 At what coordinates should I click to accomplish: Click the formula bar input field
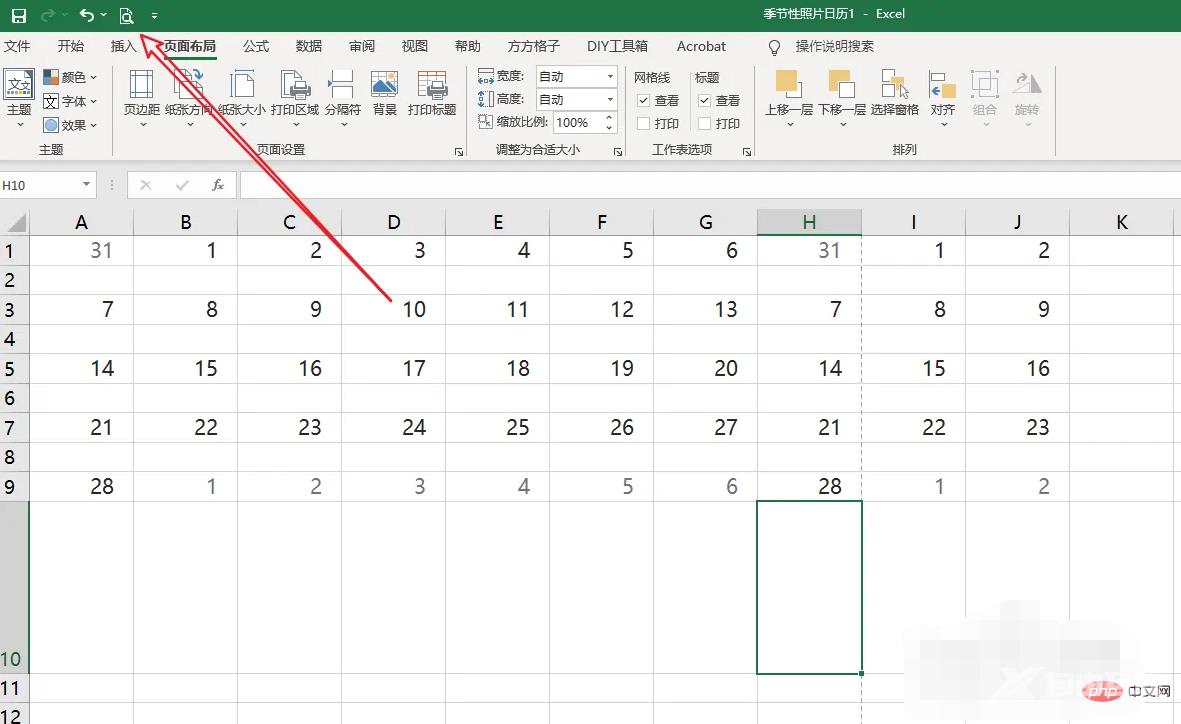coord(700,185)
